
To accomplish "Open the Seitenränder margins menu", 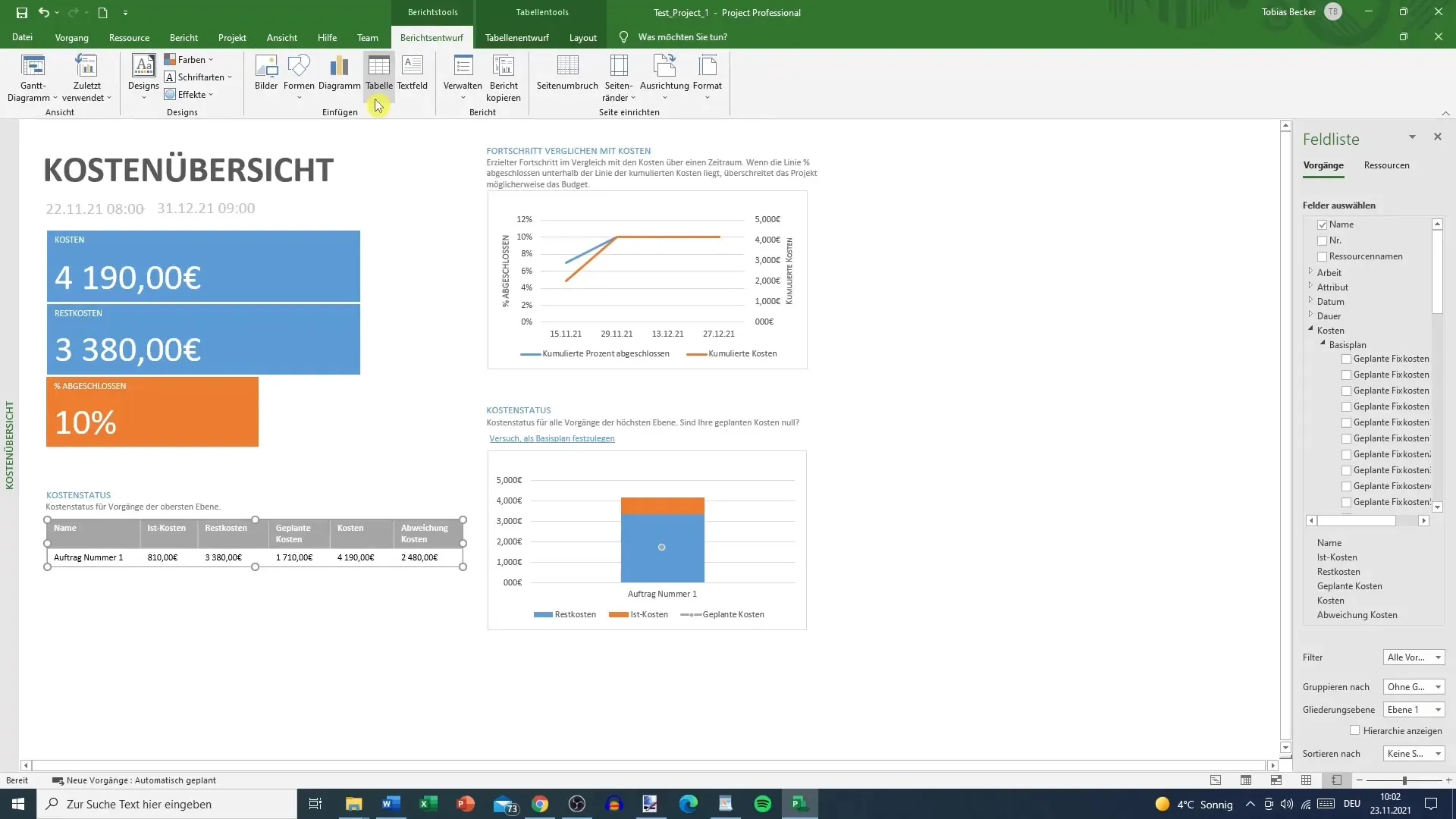I will pyautogui.click(x=619, y=78).
